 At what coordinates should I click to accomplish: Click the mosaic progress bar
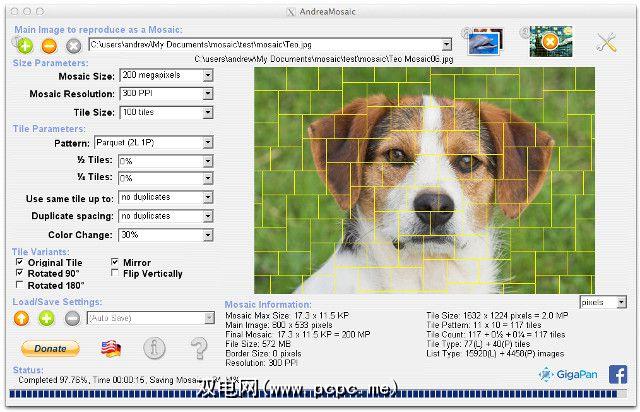(x=318, y=394)
